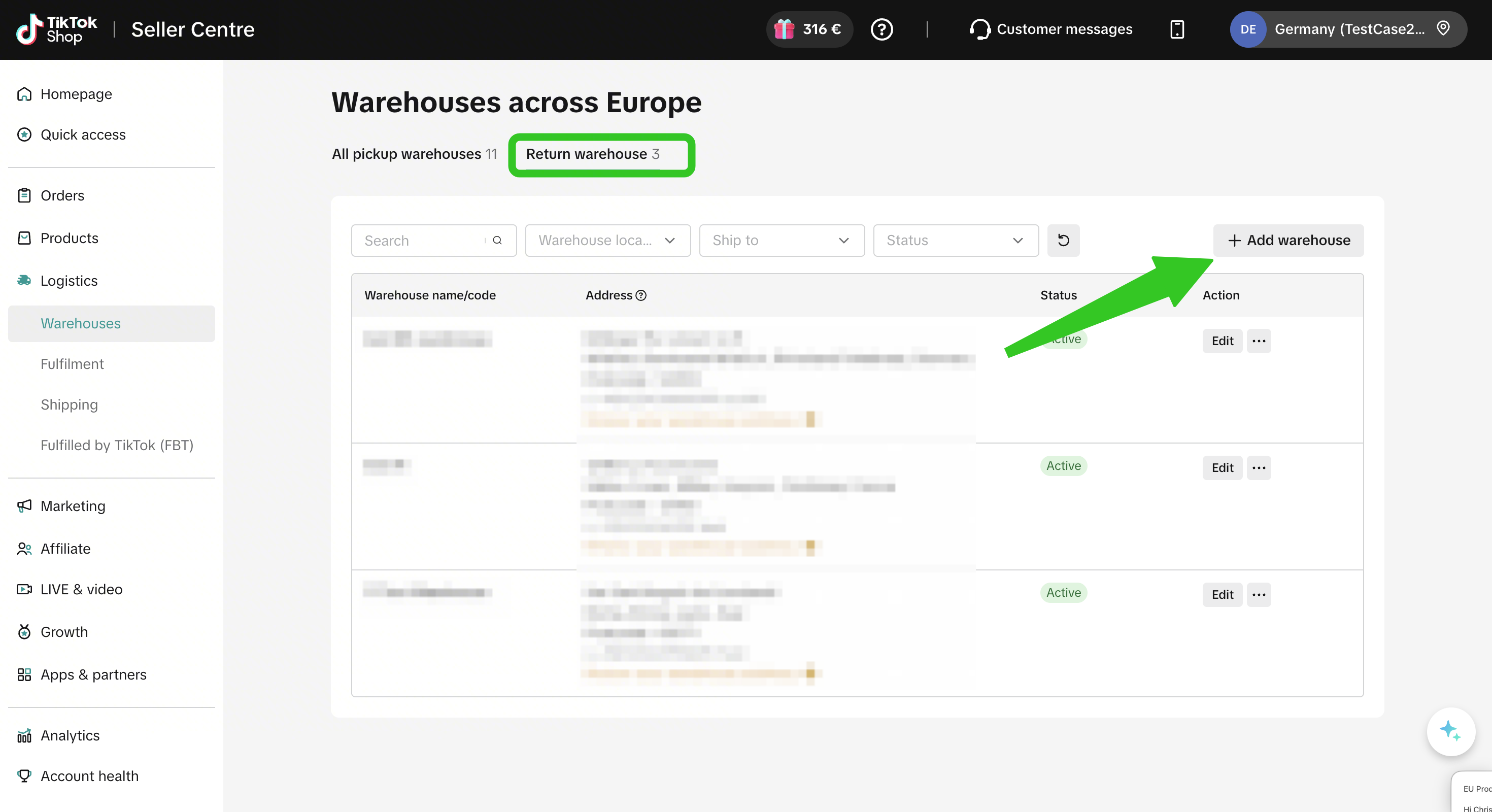The image size is (1492, 812).
Task: Open Status filter dropdown
Action: (x=956, y=241)
